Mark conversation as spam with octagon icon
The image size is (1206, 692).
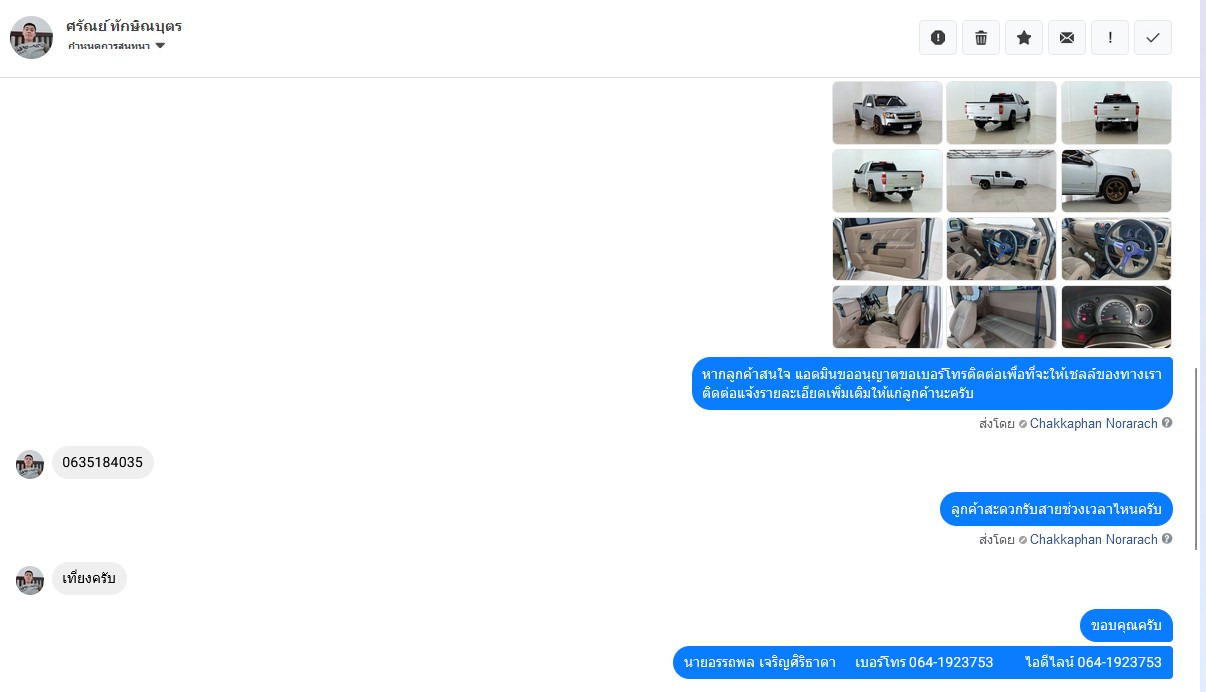[937, 37]
